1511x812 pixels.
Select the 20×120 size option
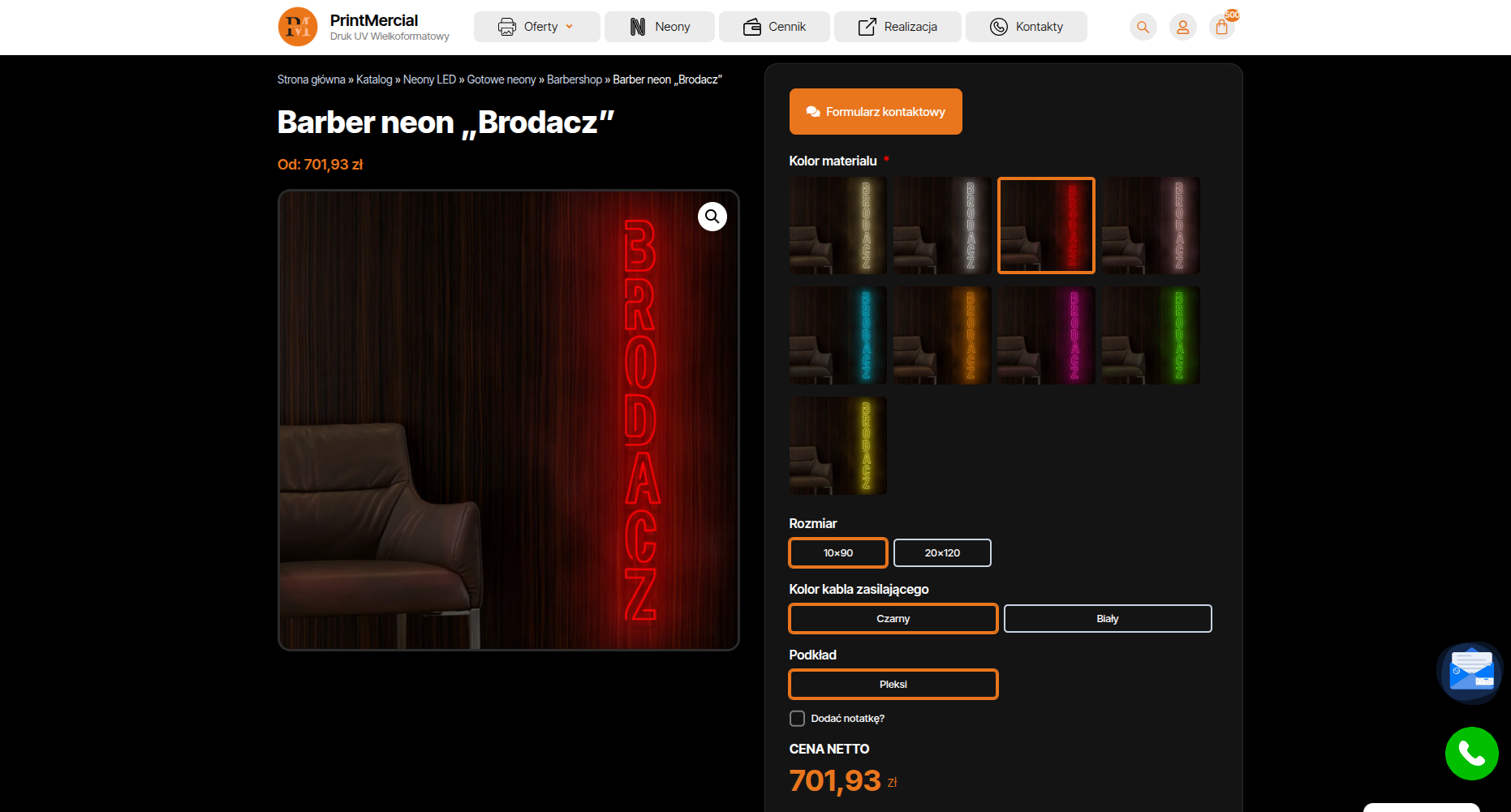(x=942, y=552)
